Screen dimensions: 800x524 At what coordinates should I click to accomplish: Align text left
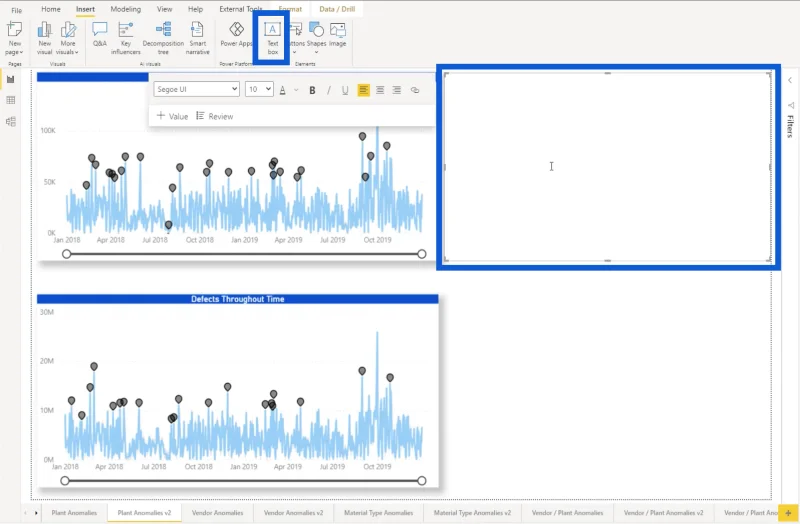[x=363, y=90]
